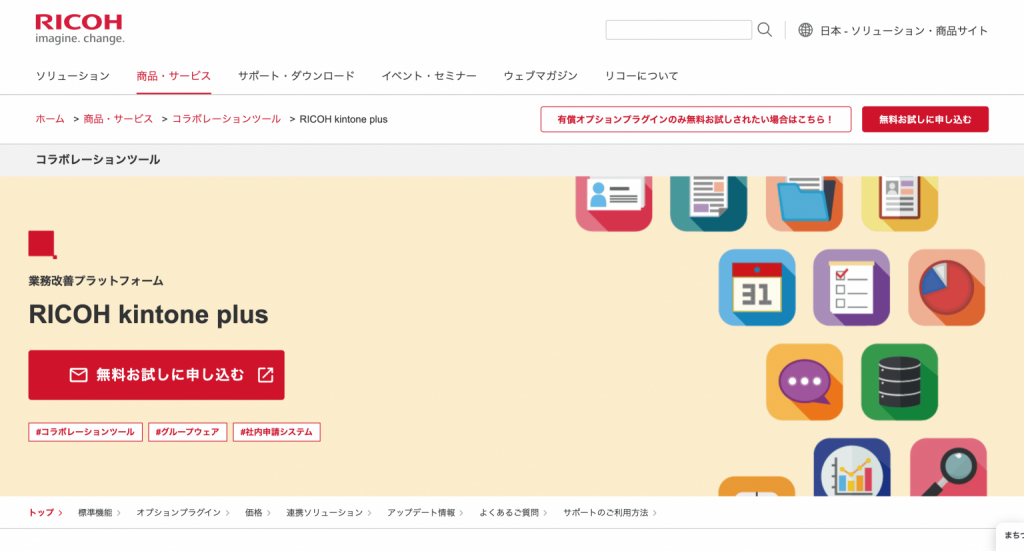Go to the 価格 tab

(x=258, y=512)
